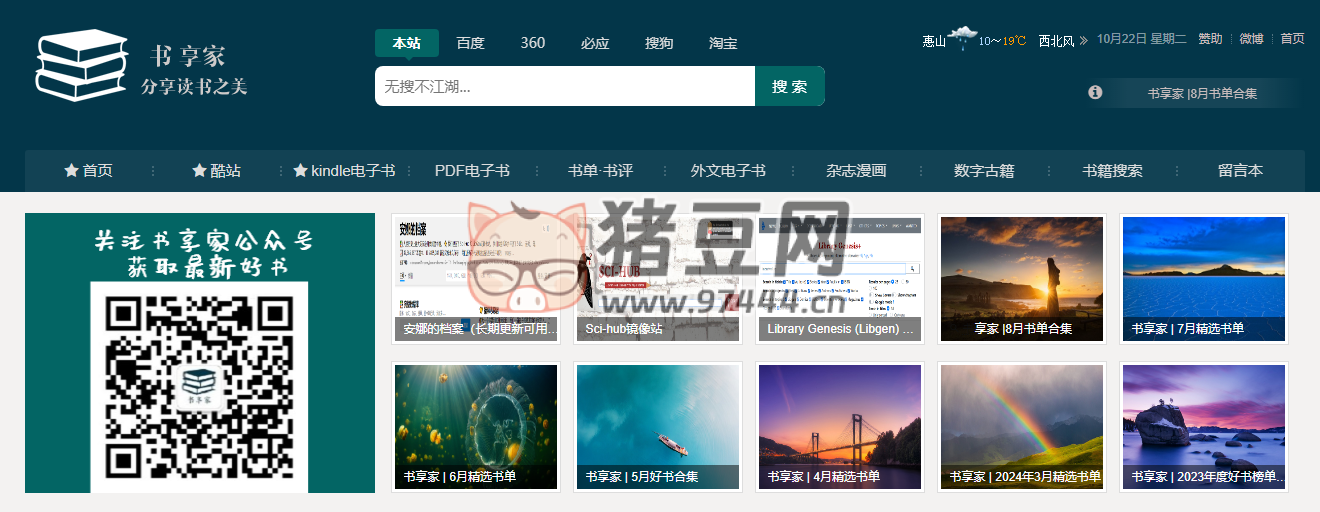
Task: Click the top-right 首页 link
Action: coord(1292,39)
